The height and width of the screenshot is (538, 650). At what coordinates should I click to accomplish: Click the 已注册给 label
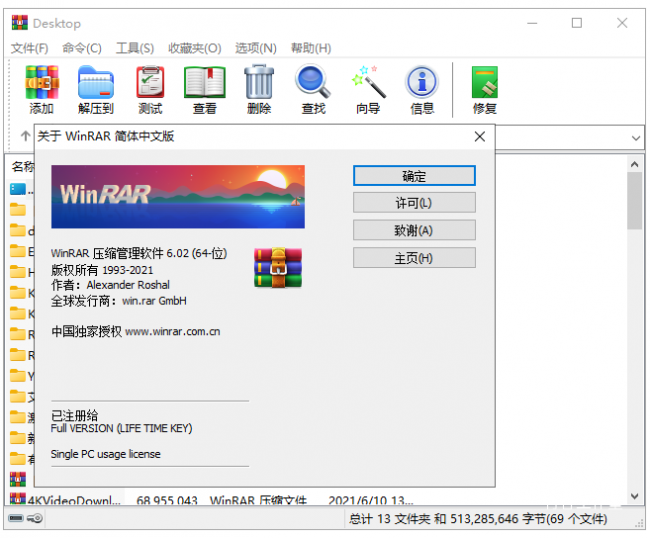74,415
